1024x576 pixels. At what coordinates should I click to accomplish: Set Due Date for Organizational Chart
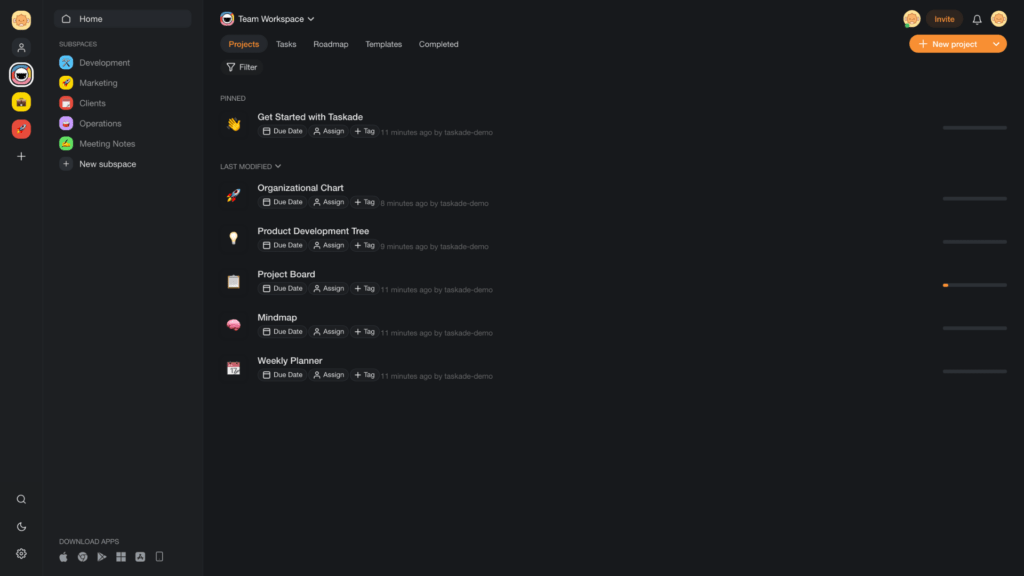[x=283, y=202]
